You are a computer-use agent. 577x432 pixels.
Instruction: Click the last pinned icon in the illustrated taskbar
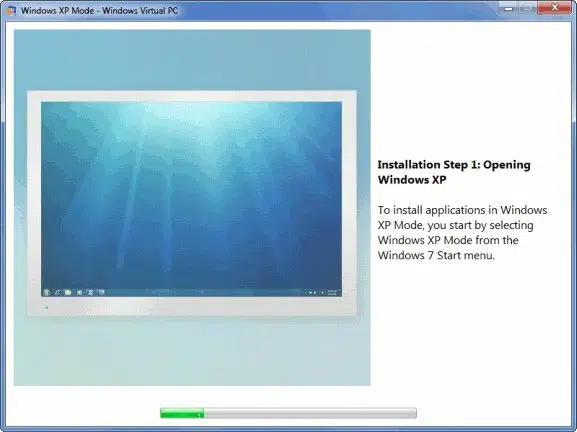pyautogui.click(x=101, y=293)
